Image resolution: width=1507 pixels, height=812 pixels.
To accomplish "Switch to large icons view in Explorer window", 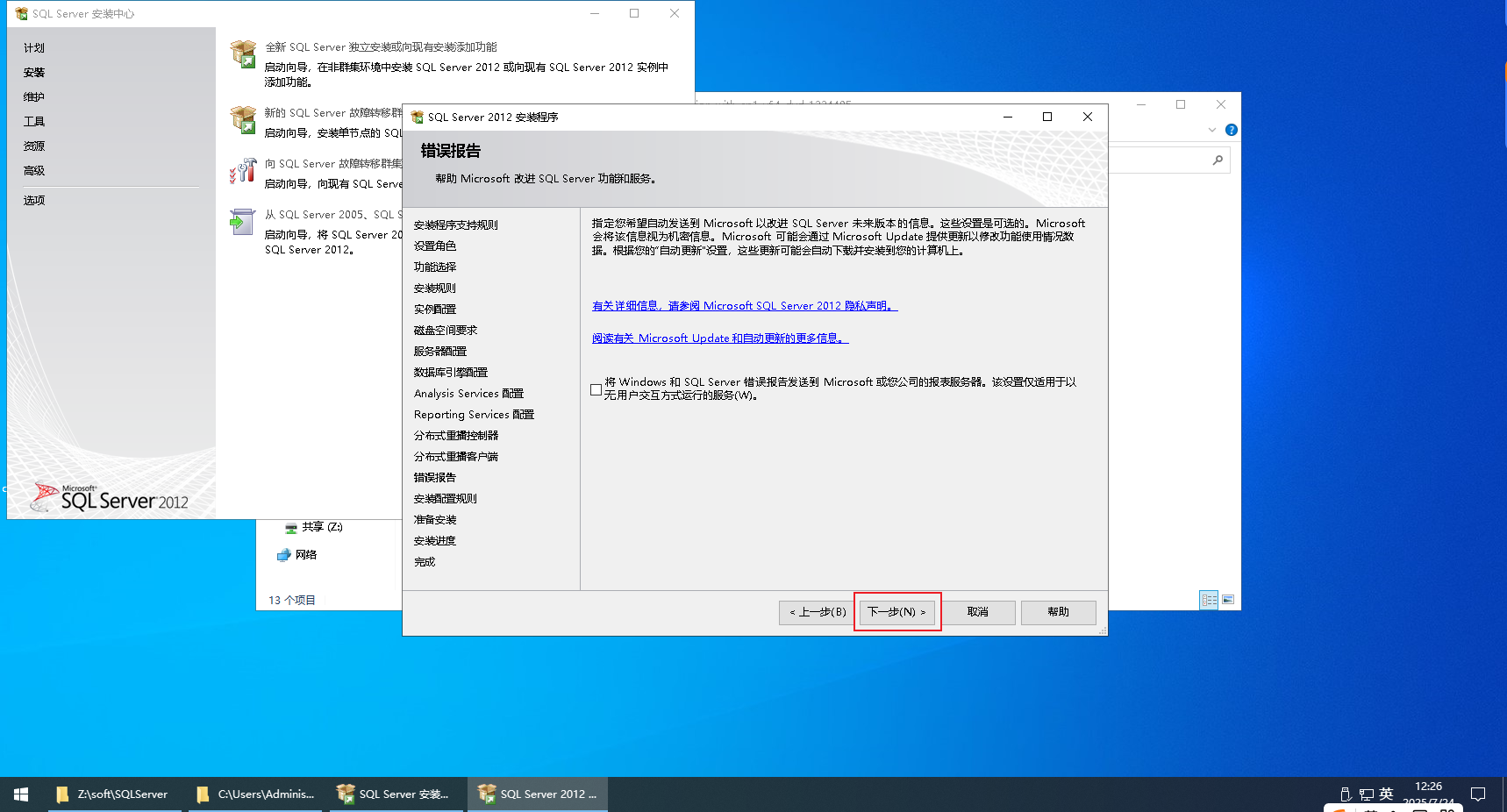I will coord(1228,600).
